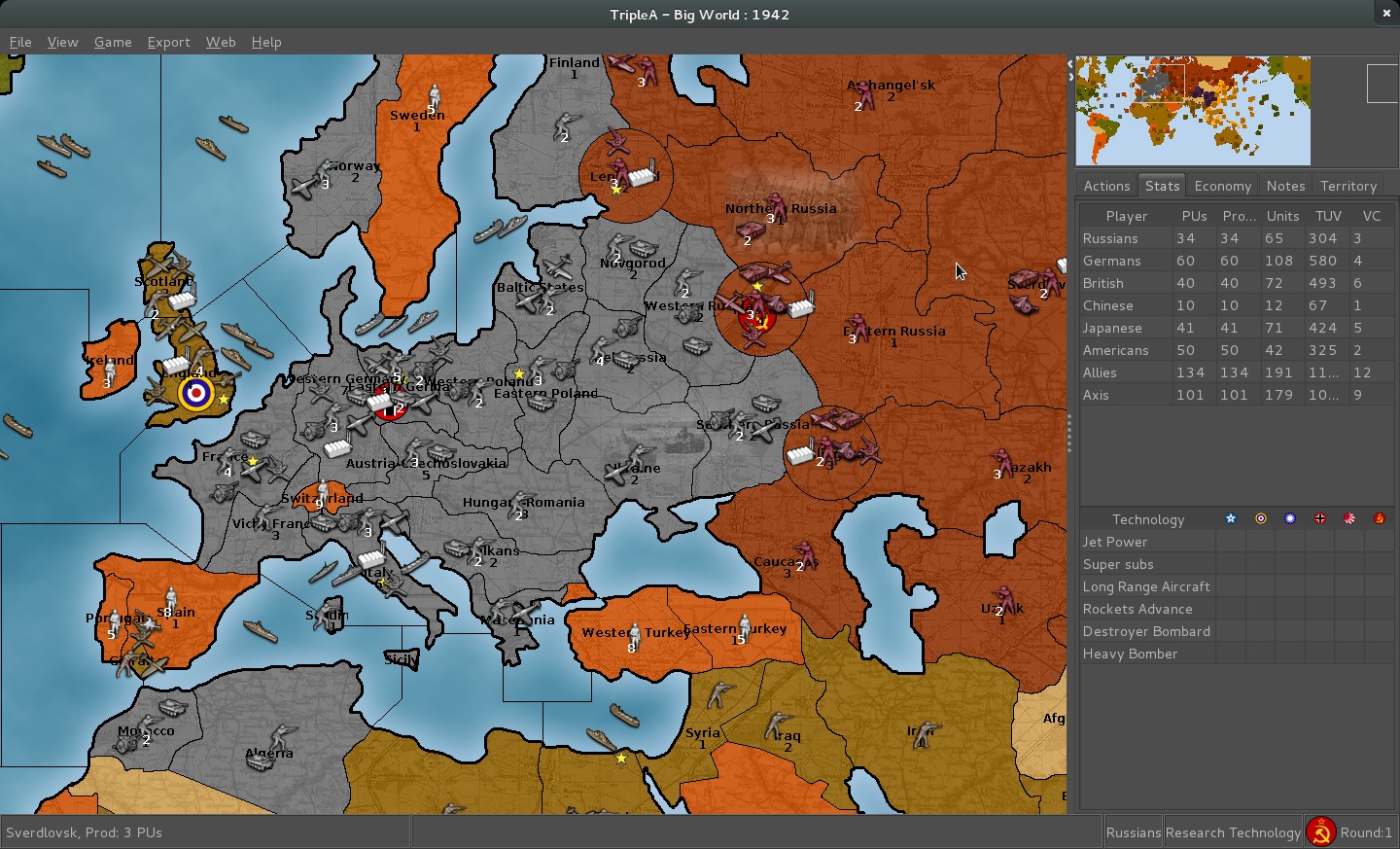Switch to the Territory tab
Screen dimensions: 1400x849
pyautogui.click(x=1347, y=186)
